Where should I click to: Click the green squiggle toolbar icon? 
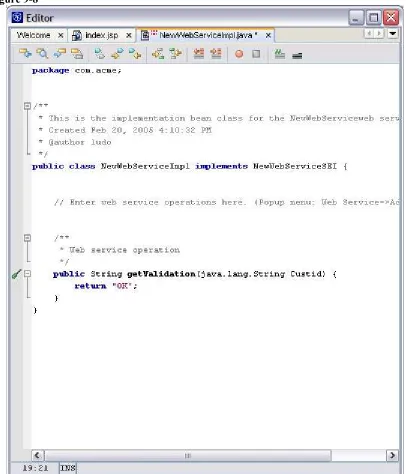point(279,53)
